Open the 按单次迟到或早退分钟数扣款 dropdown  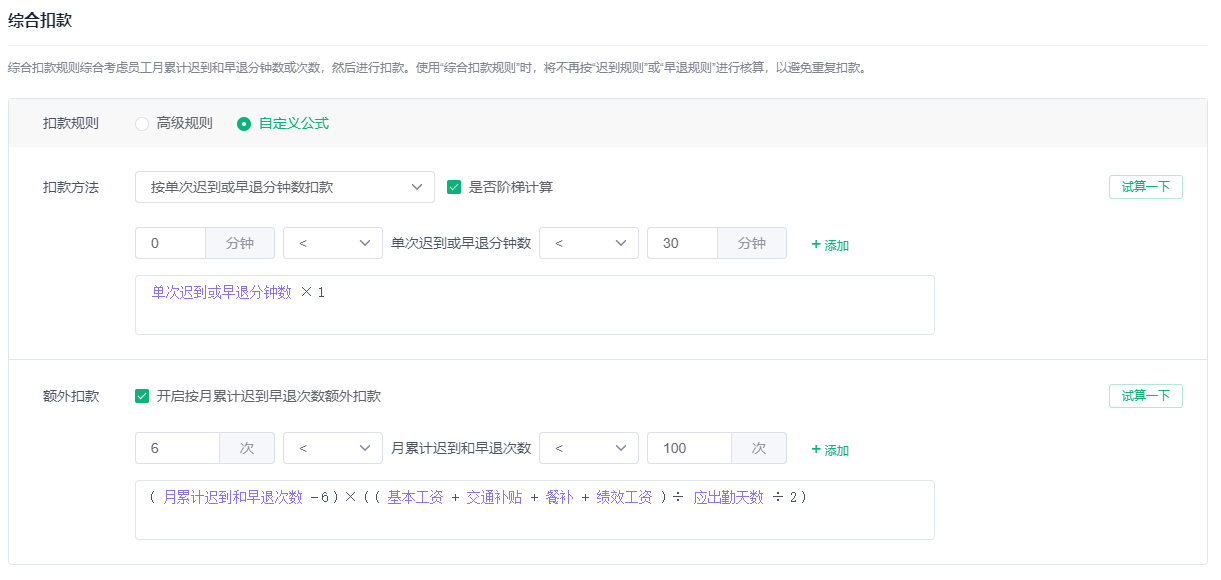[x=285, y=187]
